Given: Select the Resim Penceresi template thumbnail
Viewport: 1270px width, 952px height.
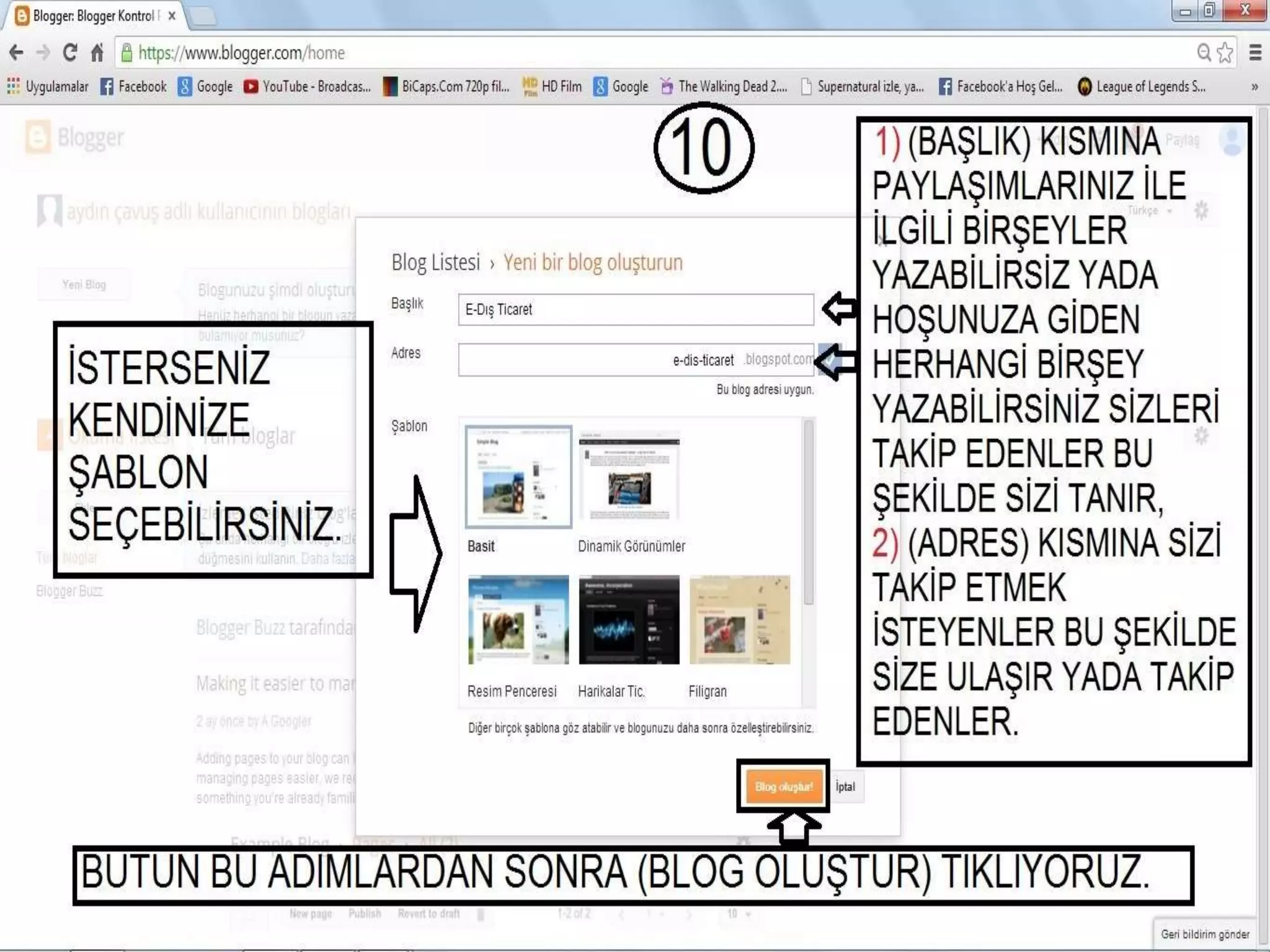Looking at the screenshot, I should coord(518,620).
